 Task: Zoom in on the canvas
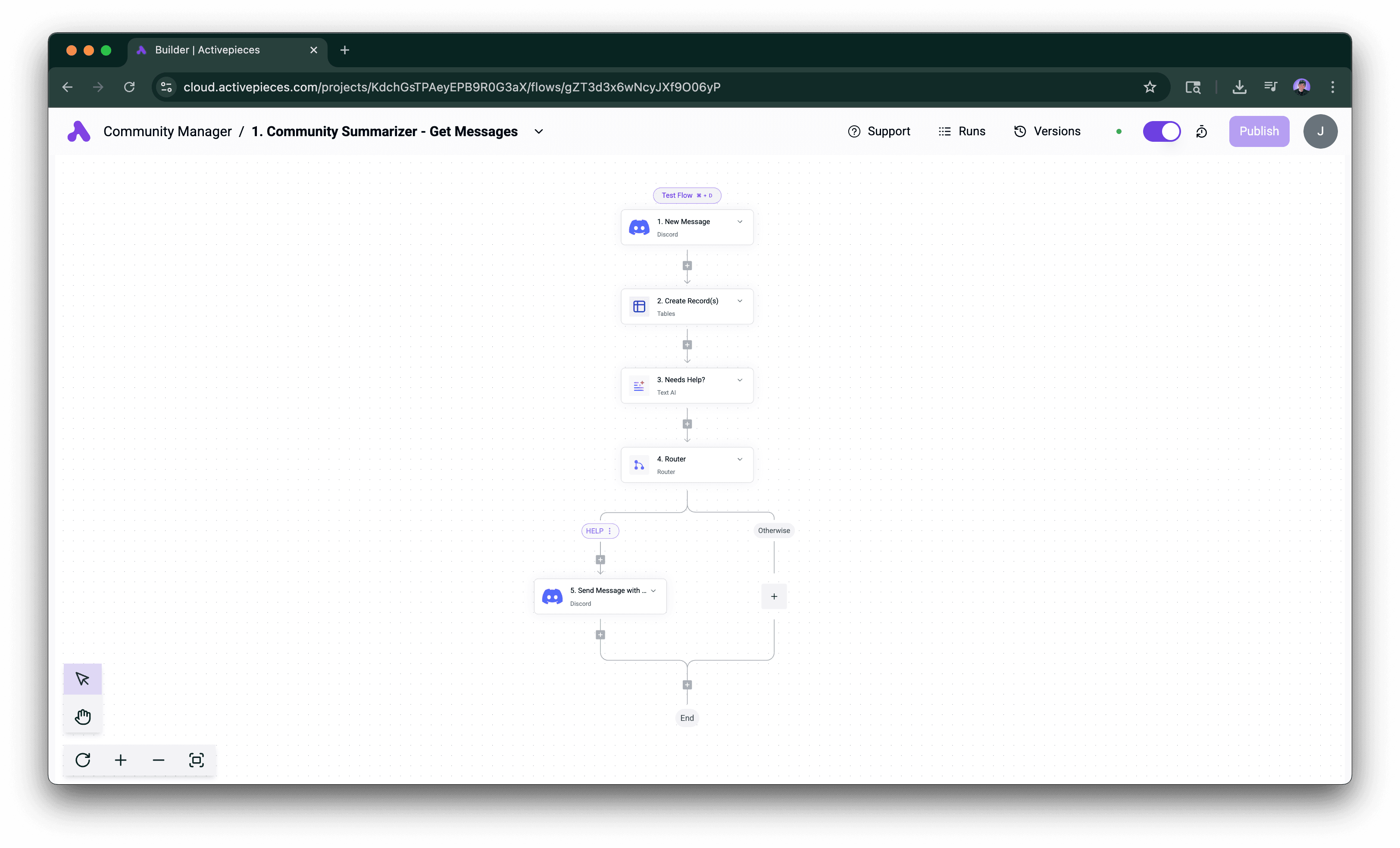click(120, 760)
